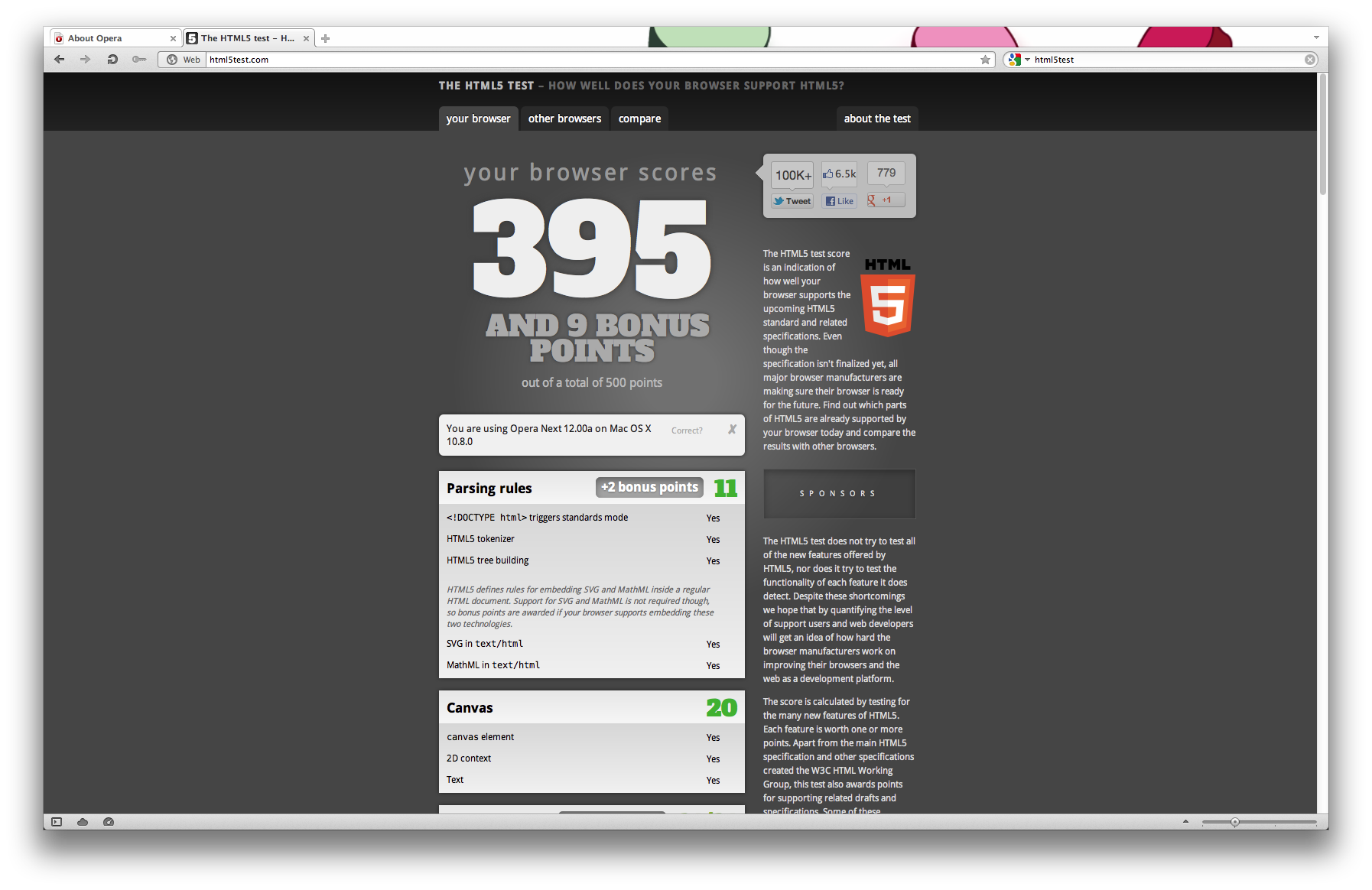Expand the zoom options arrow in status bar
Image resolution: width=1372 pixels, height=890 pixels.
point(1185,822)
